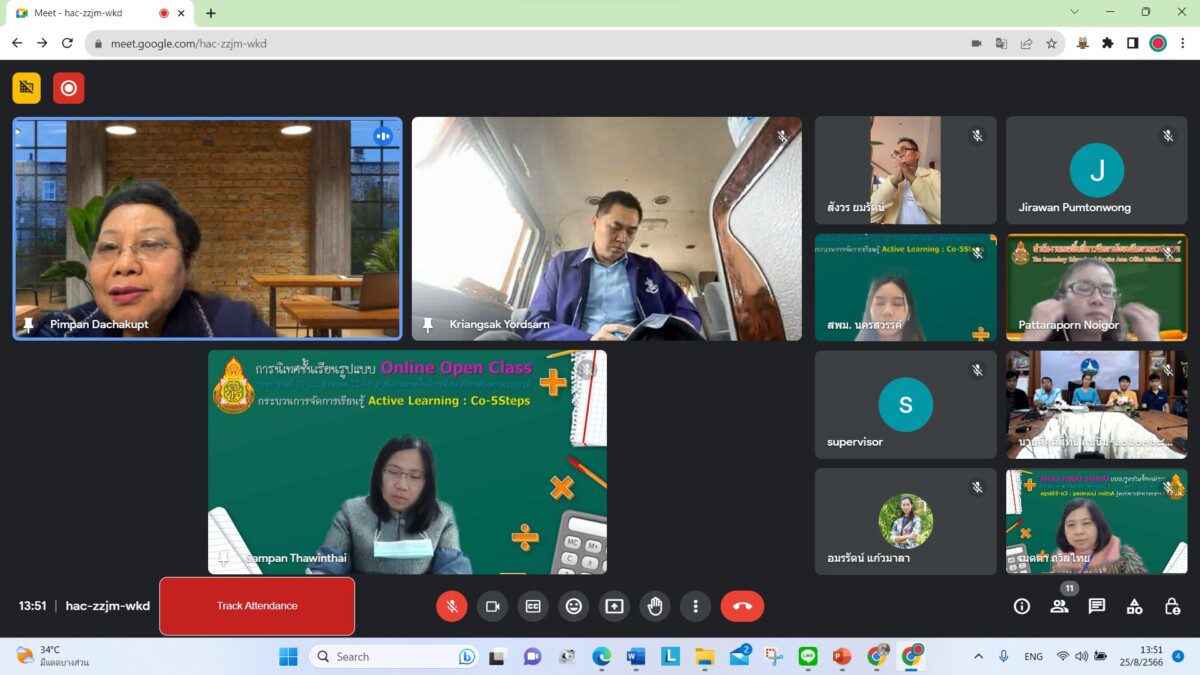Viewport: 1200px width, 675px height.
Task: Leave the call with the red hang-up button
Action: click(x=742, y=606)
